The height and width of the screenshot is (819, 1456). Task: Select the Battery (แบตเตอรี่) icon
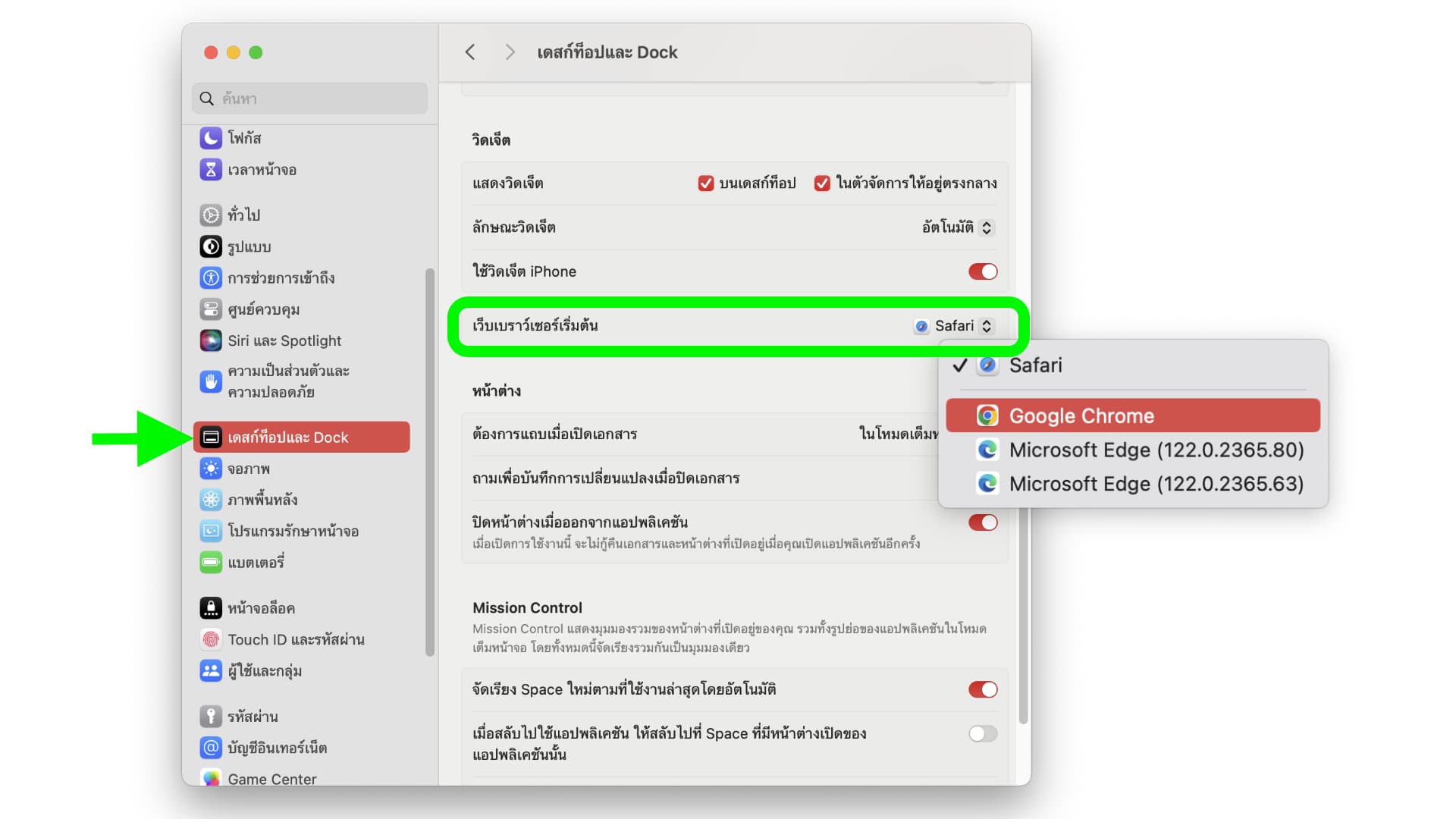pyautogui.click(x=211, y=562)
